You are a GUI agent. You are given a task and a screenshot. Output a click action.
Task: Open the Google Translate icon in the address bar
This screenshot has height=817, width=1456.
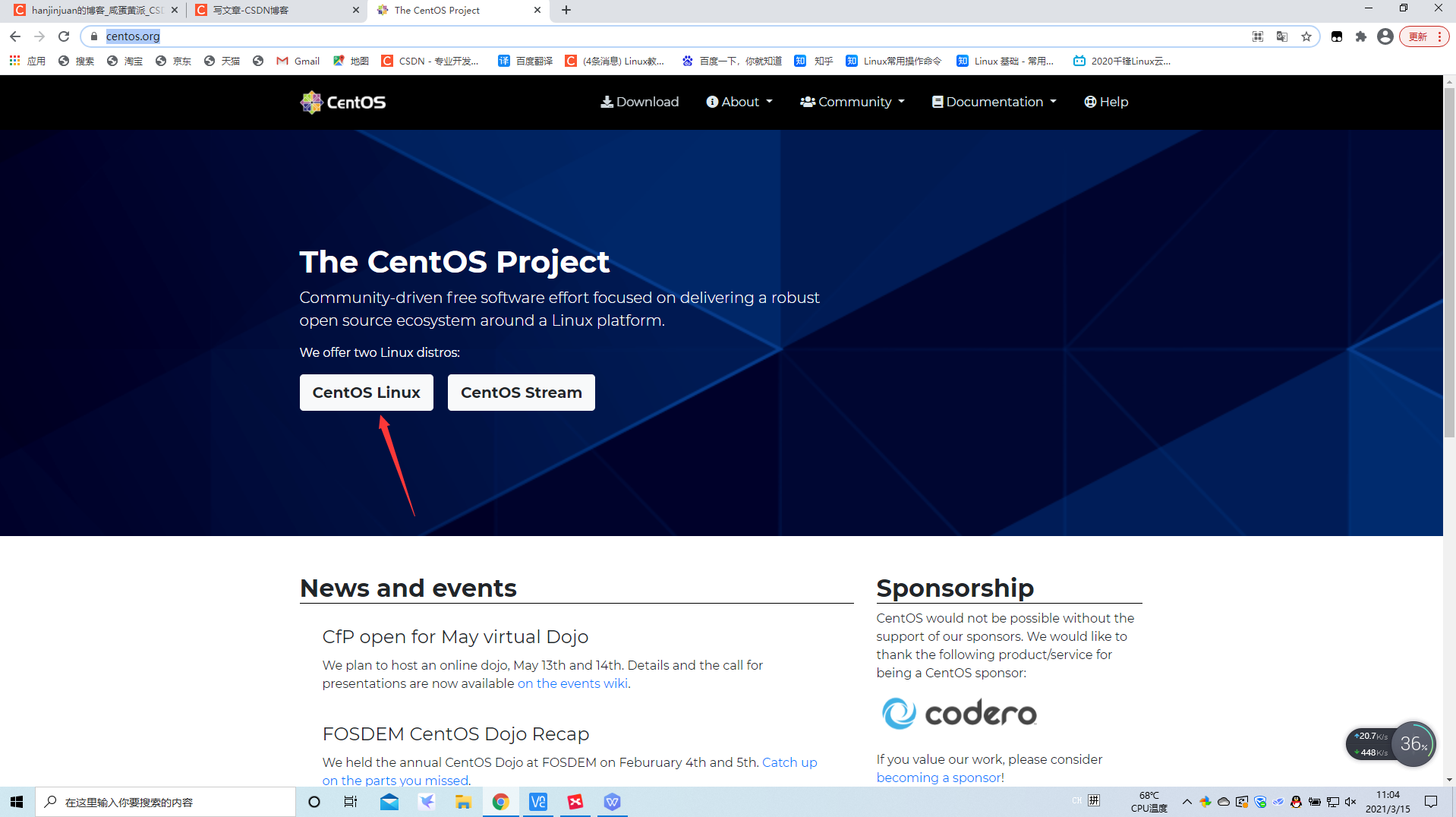click(x=1282, y=36)
